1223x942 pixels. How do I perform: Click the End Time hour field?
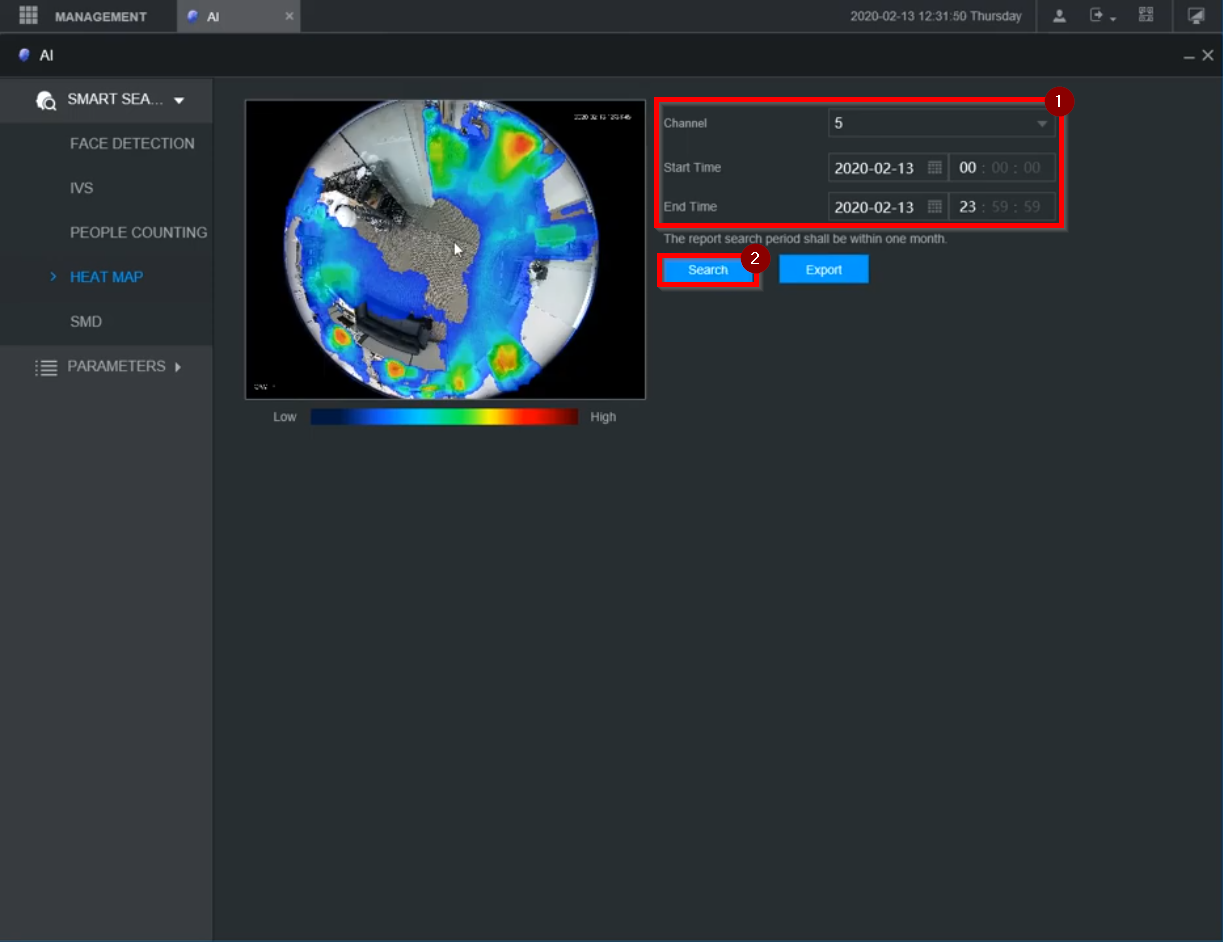pos(967,207)
